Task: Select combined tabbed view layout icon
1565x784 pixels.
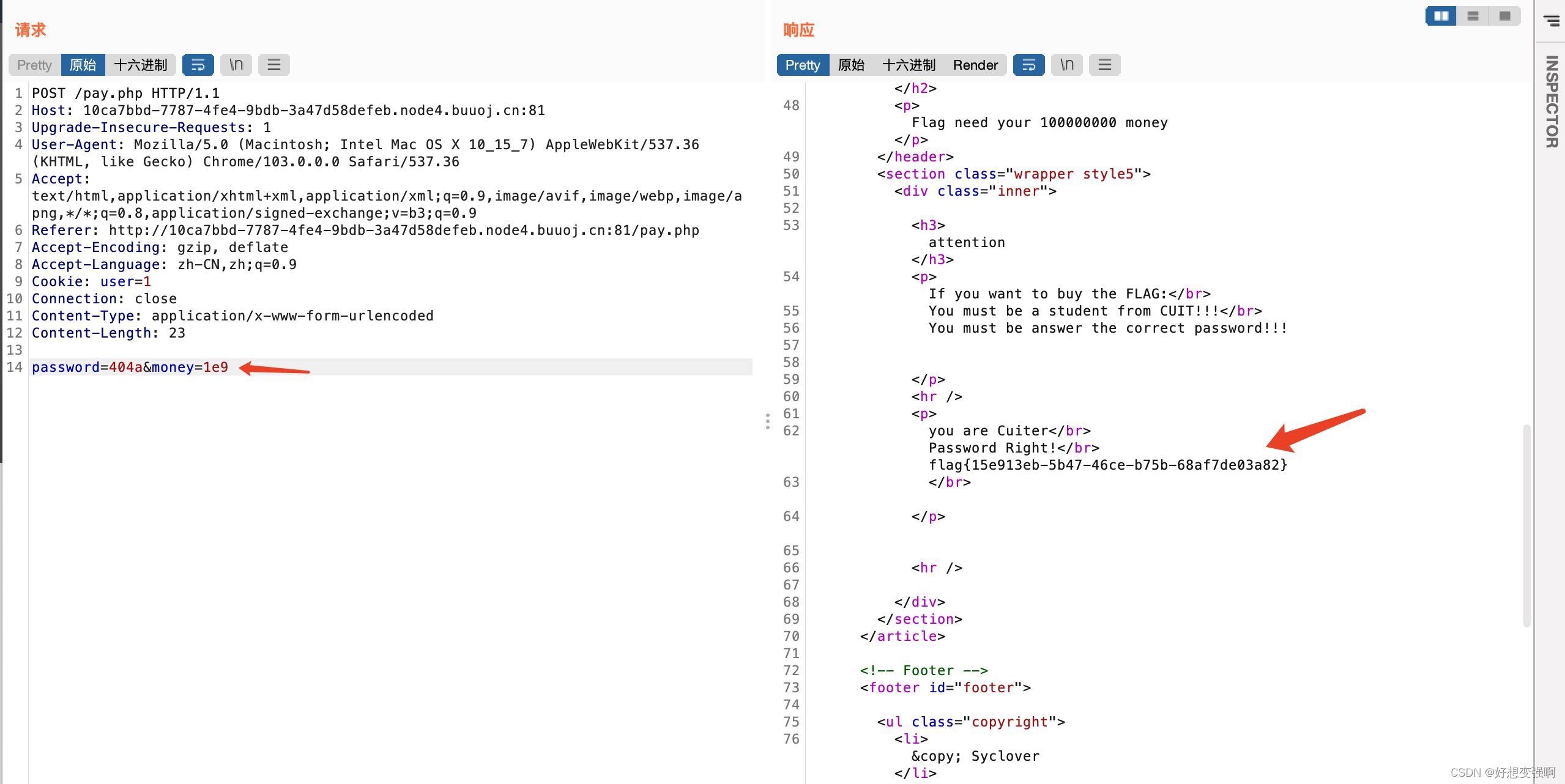Action: 1505,16
